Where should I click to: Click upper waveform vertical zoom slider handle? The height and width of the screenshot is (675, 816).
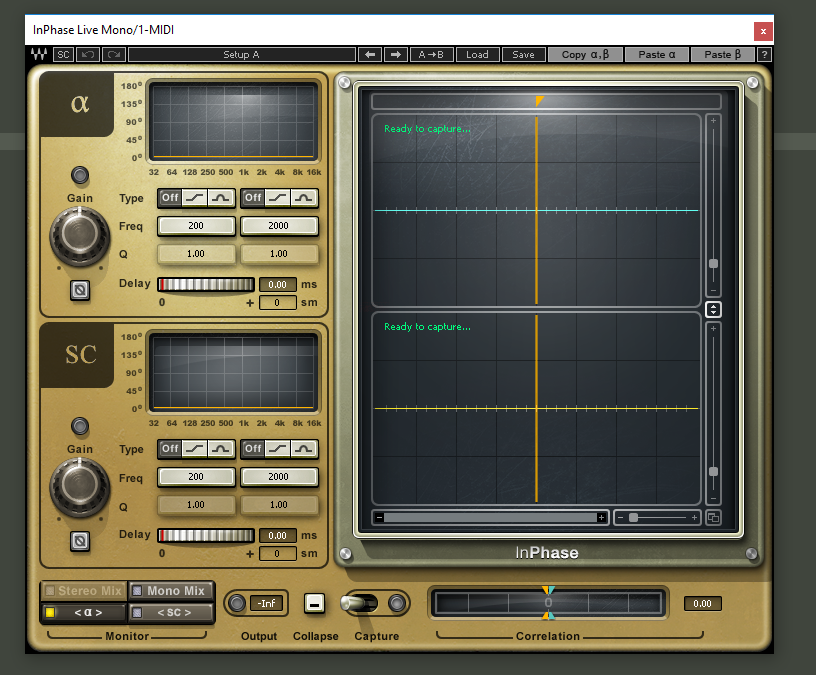click(713, 263)
